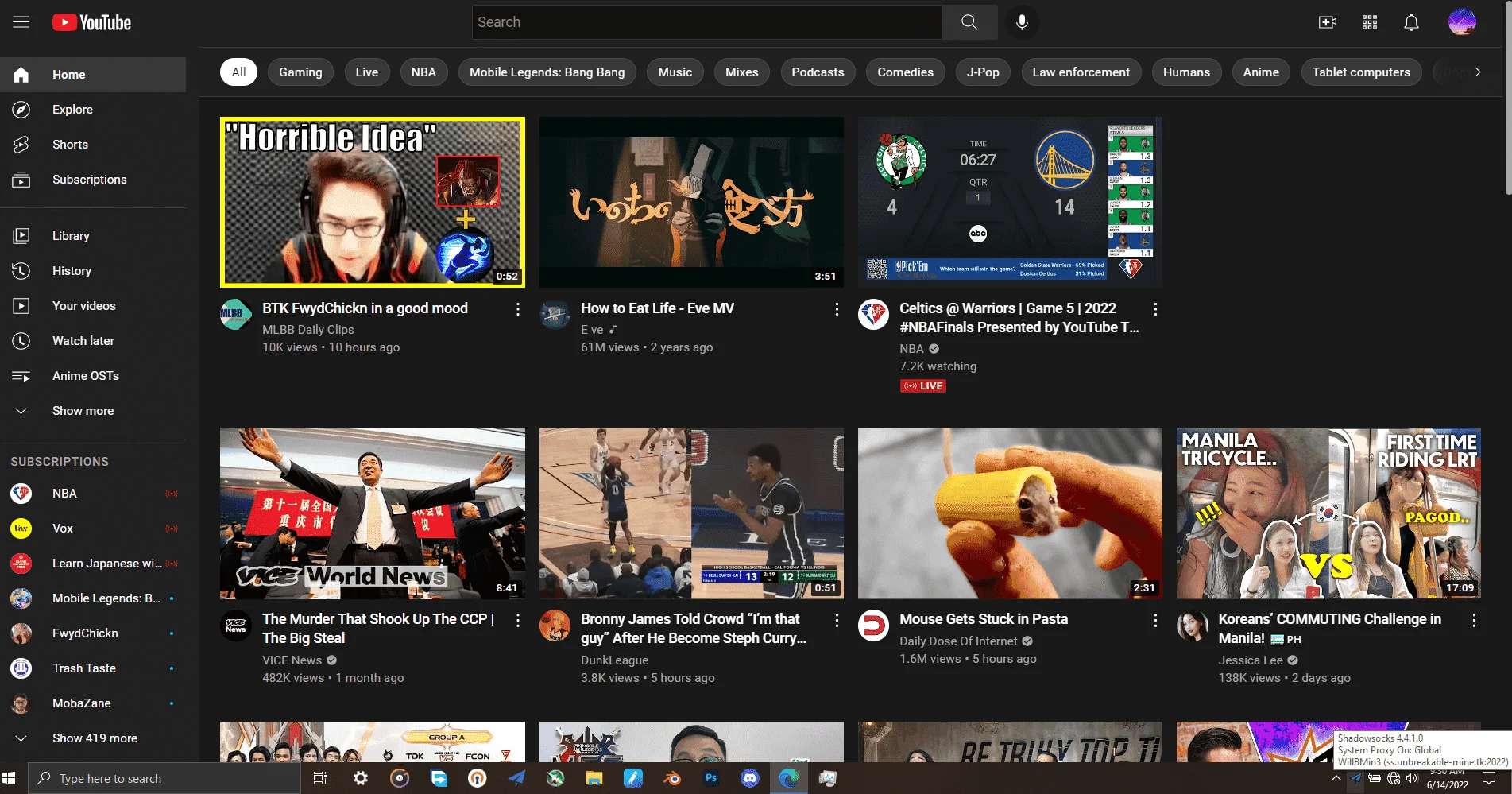Open DunkLeague channel link
Screen dimensions: 1512x794
click(614, 660)
